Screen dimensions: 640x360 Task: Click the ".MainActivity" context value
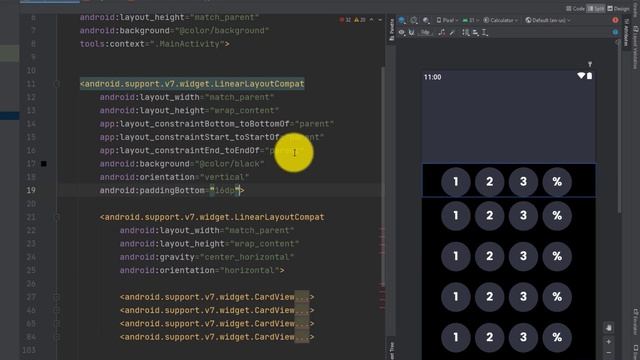[x=188, y=44]
